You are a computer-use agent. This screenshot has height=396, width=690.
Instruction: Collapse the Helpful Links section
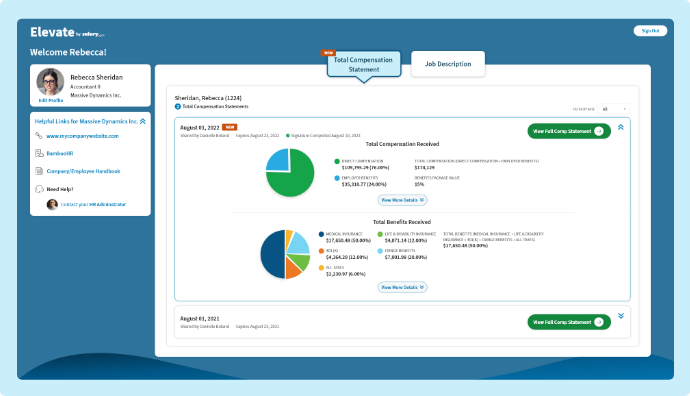[143, 121]
